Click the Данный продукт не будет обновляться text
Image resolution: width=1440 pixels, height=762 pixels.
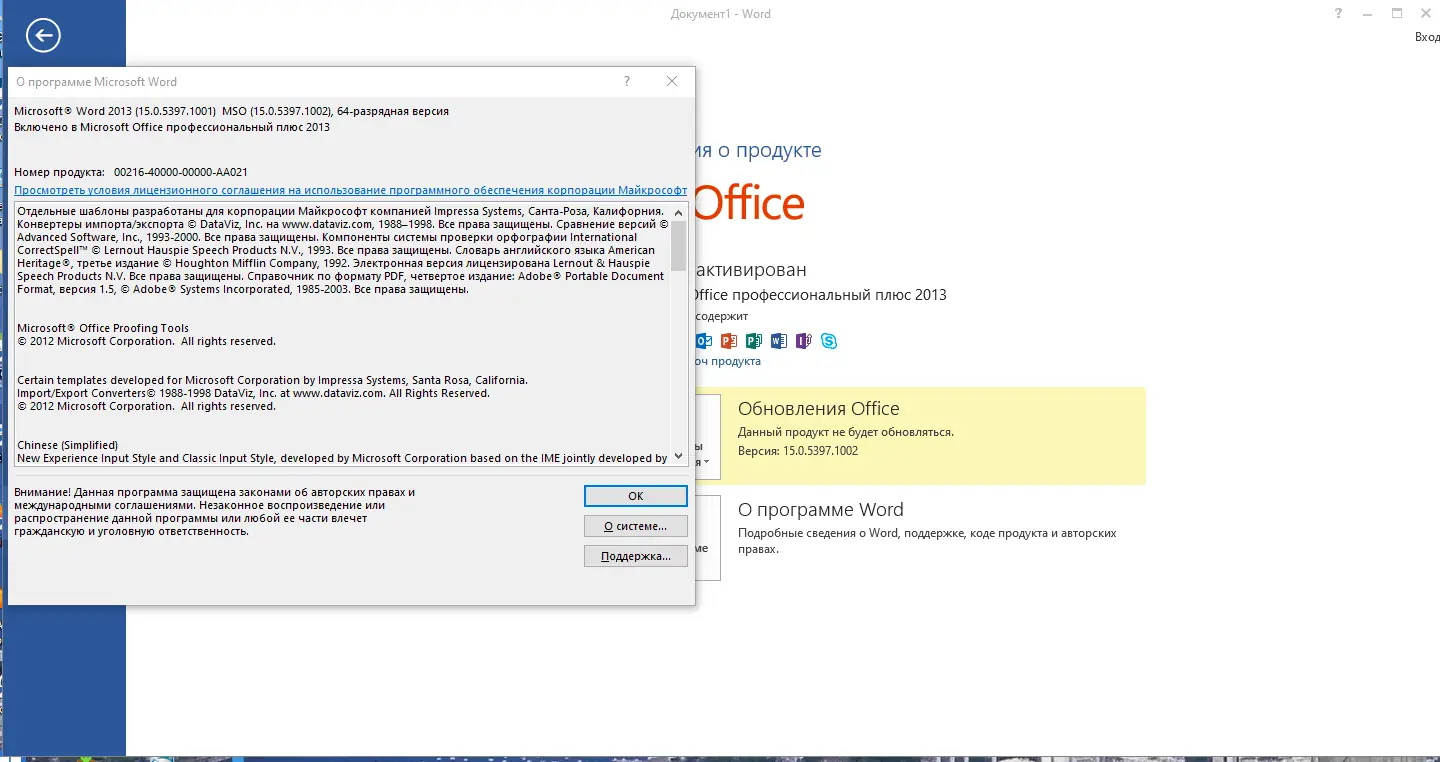pos(846,432)
